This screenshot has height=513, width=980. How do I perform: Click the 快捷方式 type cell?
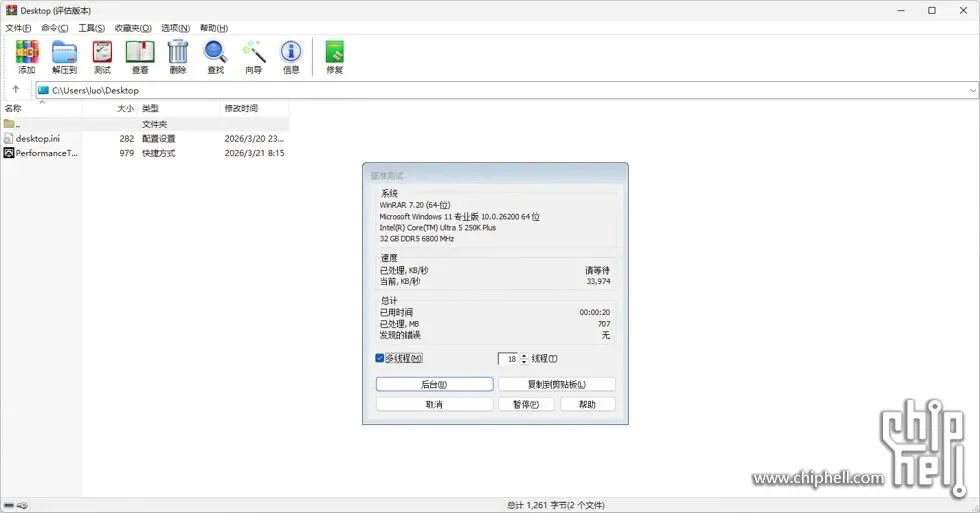point(159,153)
